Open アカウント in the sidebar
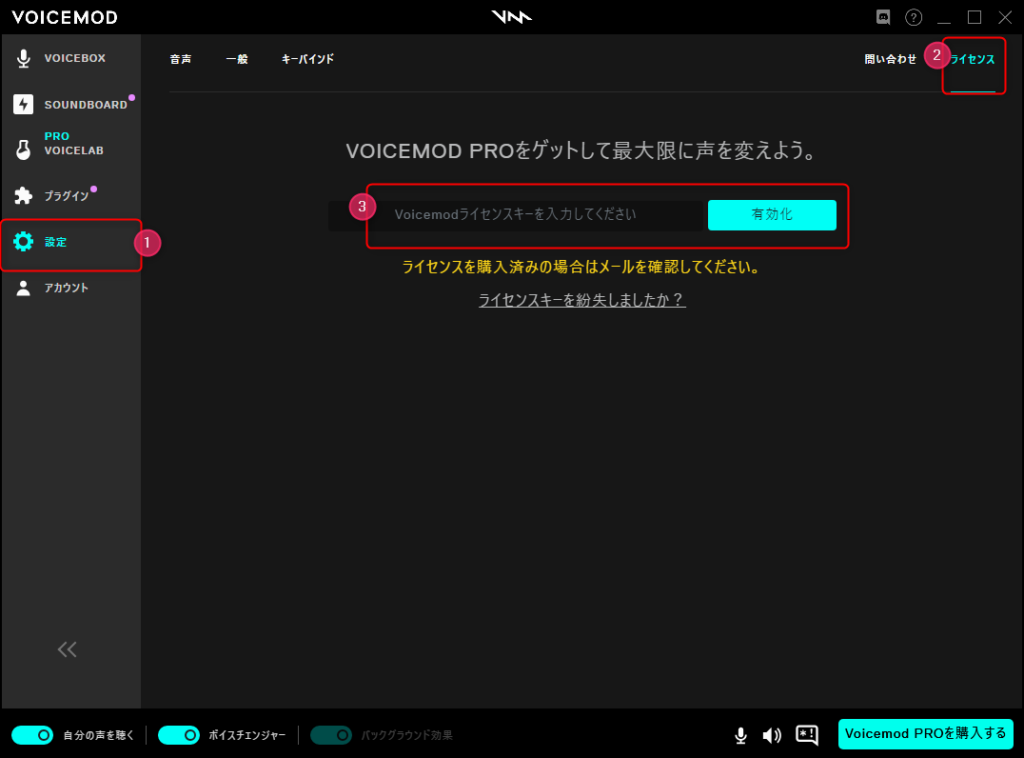This screenshot has height=758, width=1024. 66,288
